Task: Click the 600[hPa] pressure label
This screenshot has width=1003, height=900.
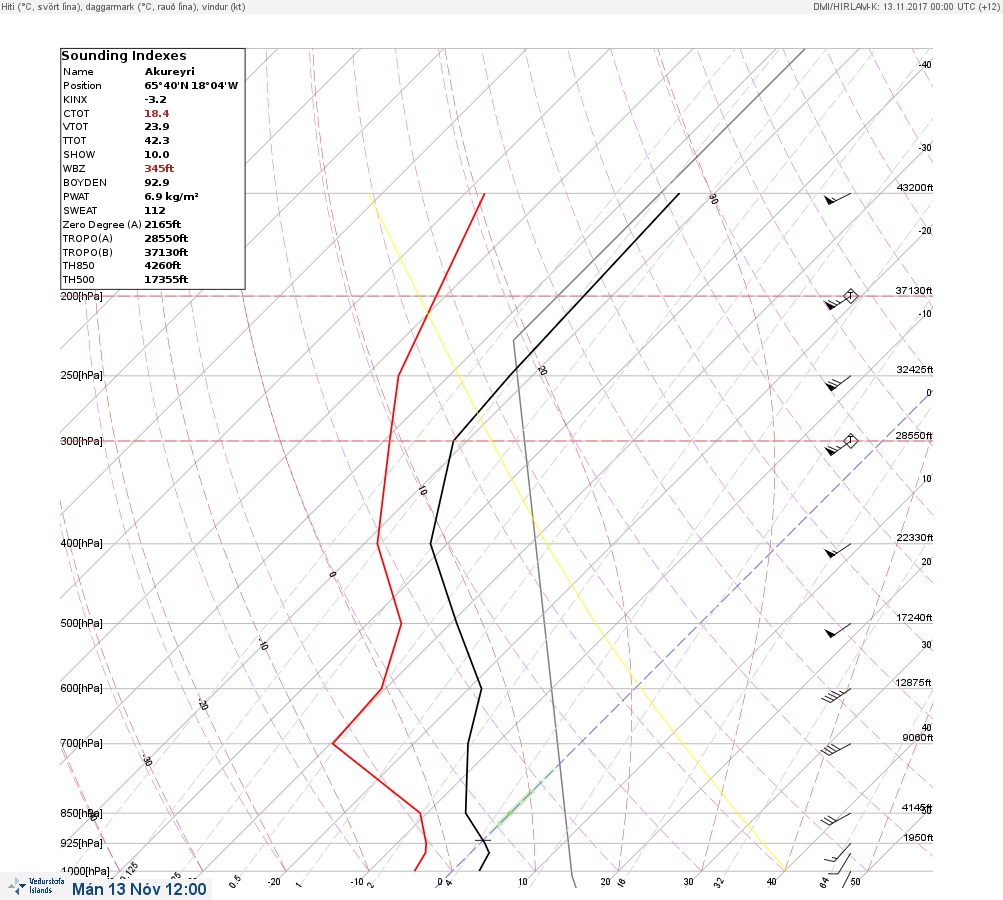Action: tap(81, 688)
